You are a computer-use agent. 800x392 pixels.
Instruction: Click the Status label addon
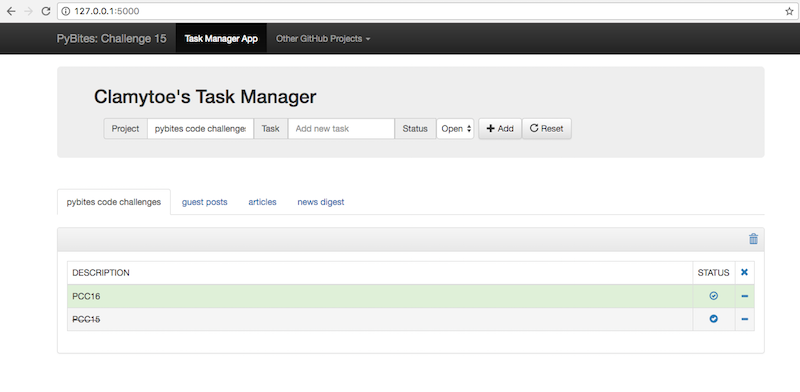pyautogui.click(x=415, y=129)
